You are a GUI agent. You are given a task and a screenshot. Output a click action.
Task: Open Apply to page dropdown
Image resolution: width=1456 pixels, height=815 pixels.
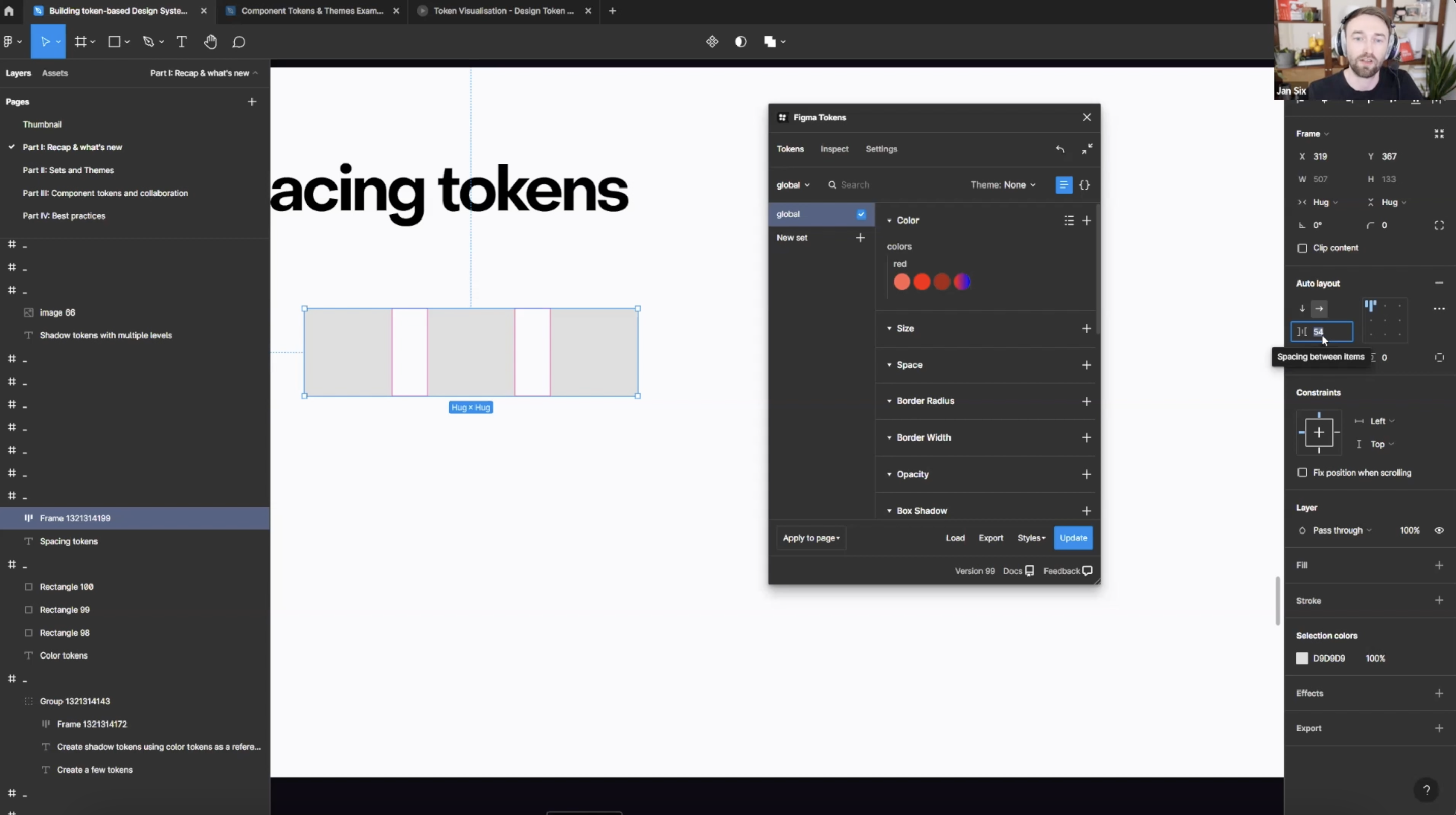point(811,538)
